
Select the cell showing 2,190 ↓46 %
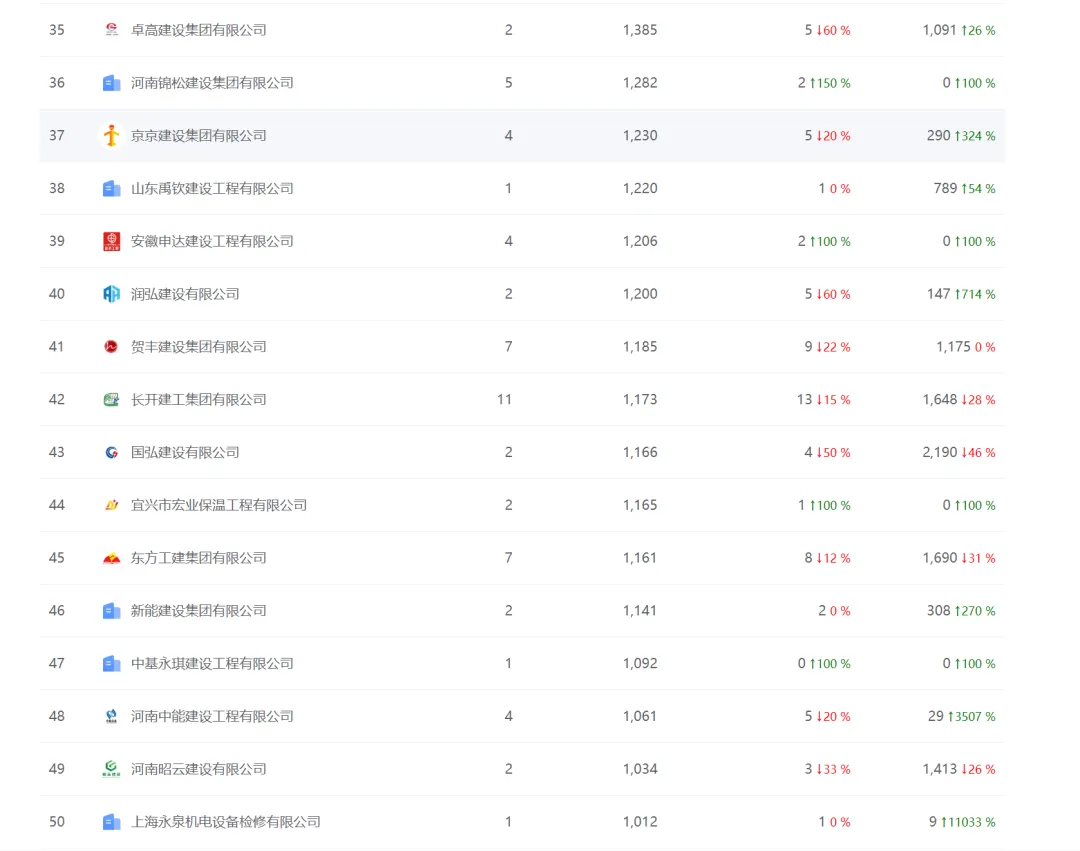click(x=959, y=452)
